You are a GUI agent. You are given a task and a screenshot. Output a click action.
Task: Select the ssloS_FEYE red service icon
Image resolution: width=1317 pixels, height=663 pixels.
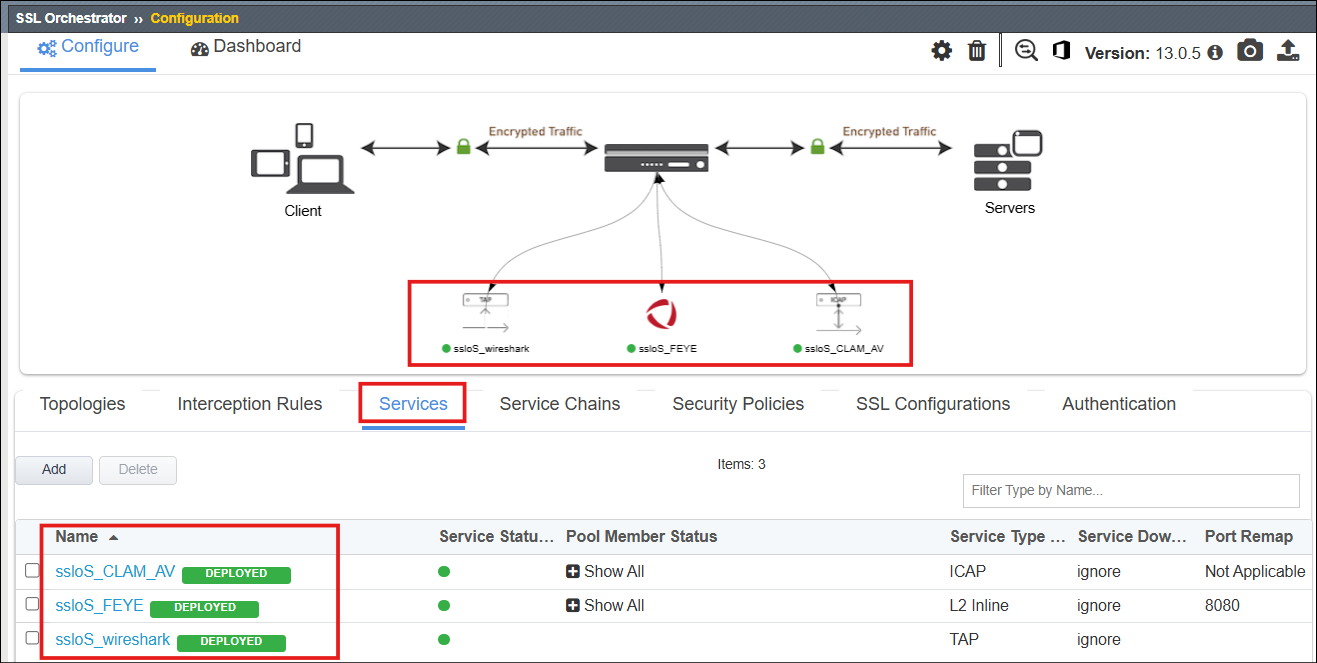pyautogui.click(x=661, y=314)
